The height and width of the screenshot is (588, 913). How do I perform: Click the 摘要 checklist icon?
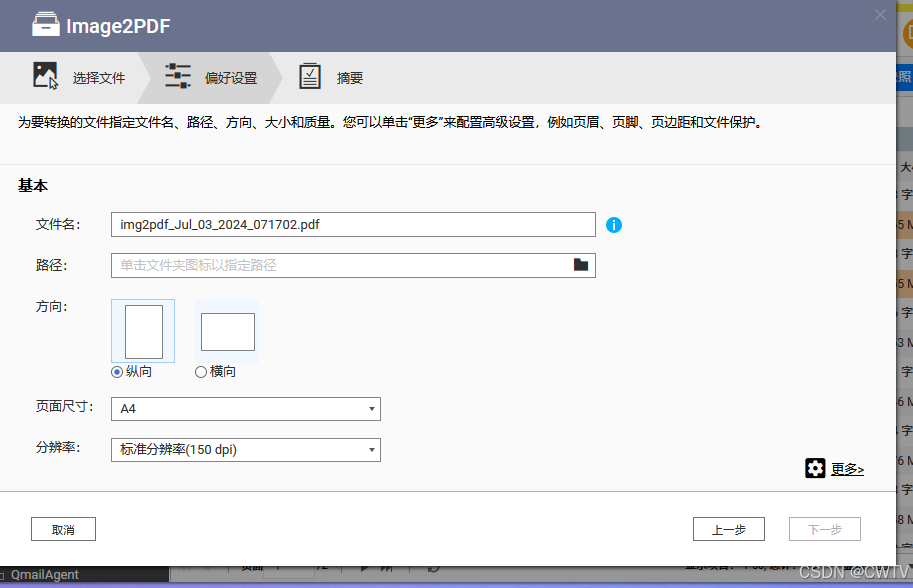click(310, 76)
